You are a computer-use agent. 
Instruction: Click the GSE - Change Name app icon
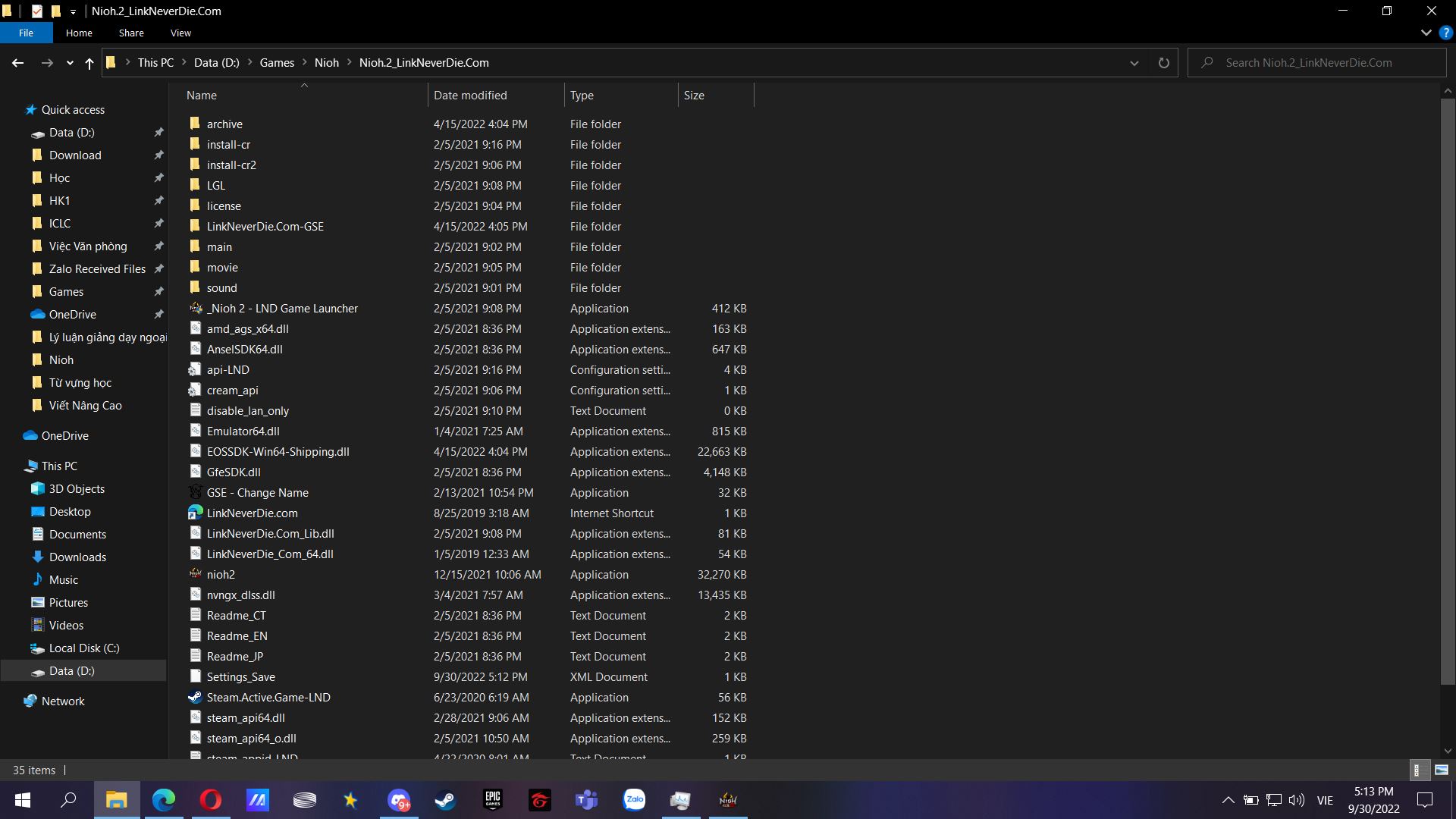coord(195,492)
